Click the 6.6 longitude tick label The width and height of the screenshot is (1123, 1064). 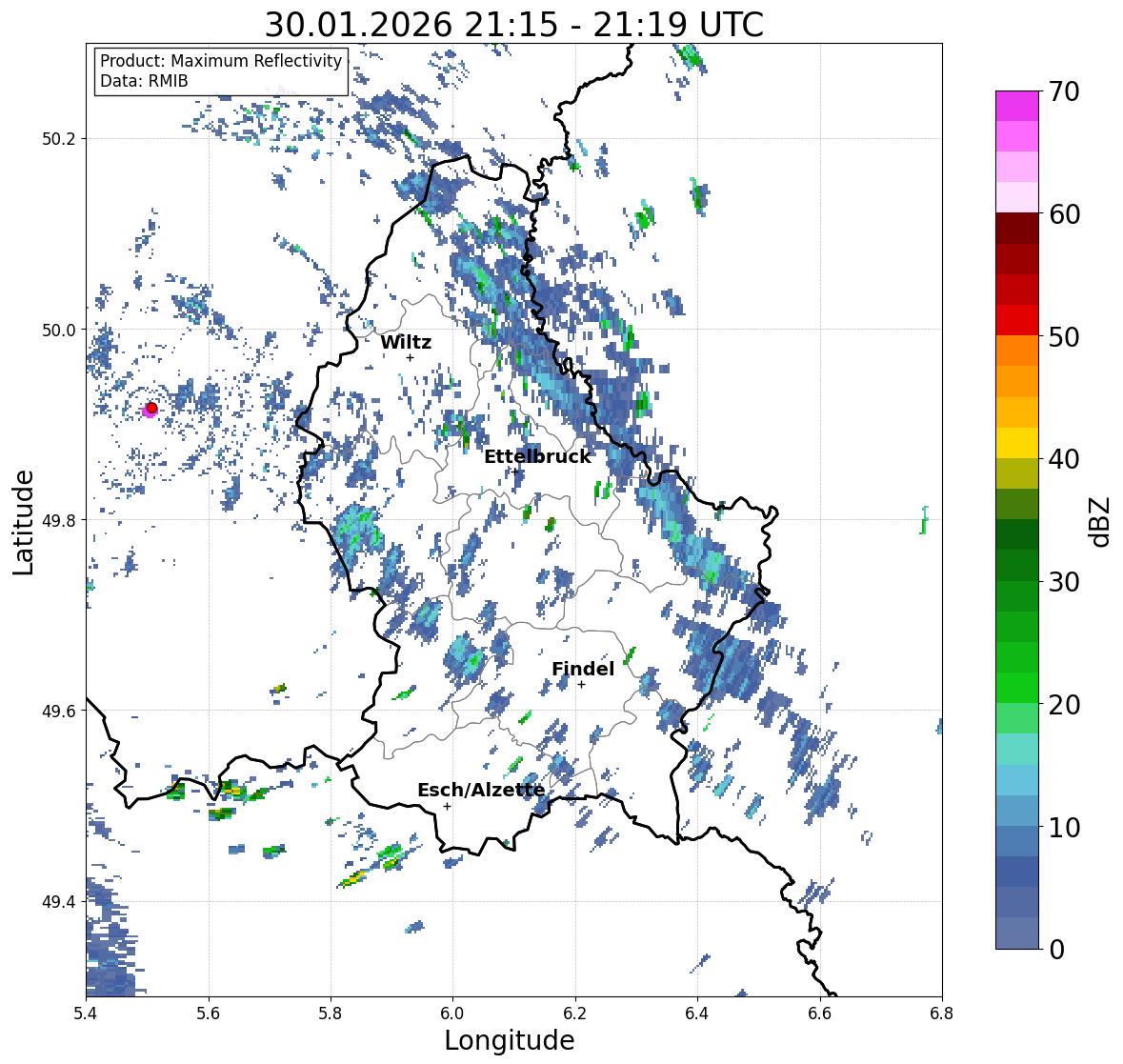(x=820, y=1014)
